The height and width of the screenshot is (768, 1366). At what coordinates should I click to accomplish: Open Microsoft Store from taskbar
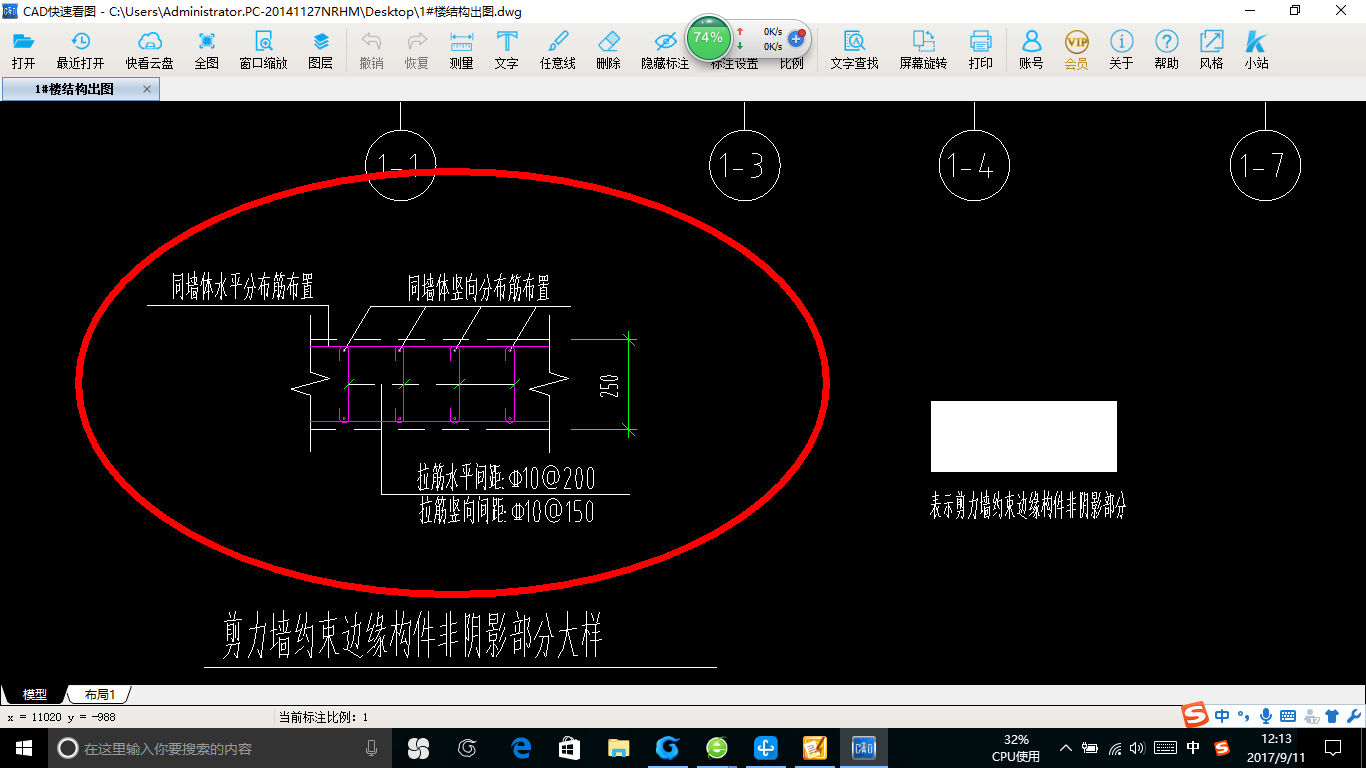569,748
